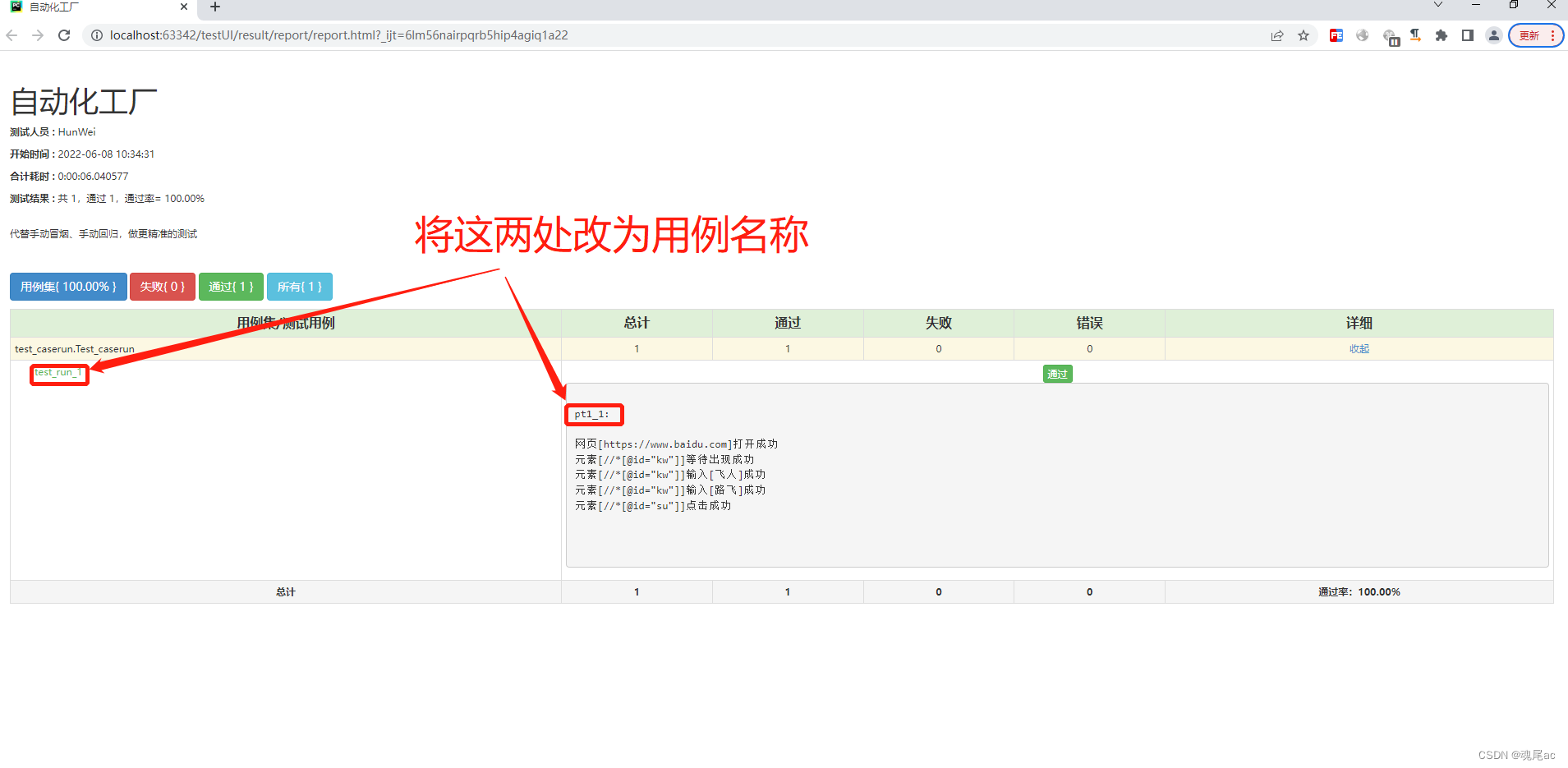Click the address bar URL
Image resolution: width=1568 pixels, height=768 pixels.
338,35
